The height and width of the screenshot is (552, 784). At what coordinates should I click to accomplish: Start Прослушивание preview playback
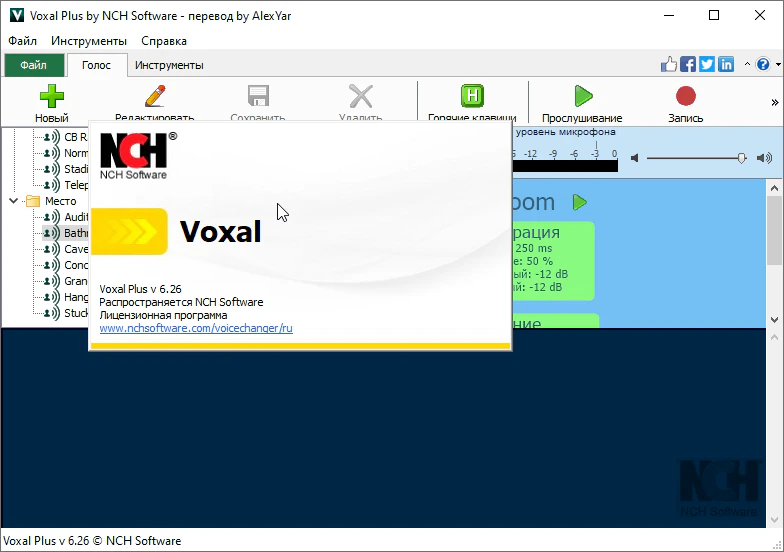point(582,97)
